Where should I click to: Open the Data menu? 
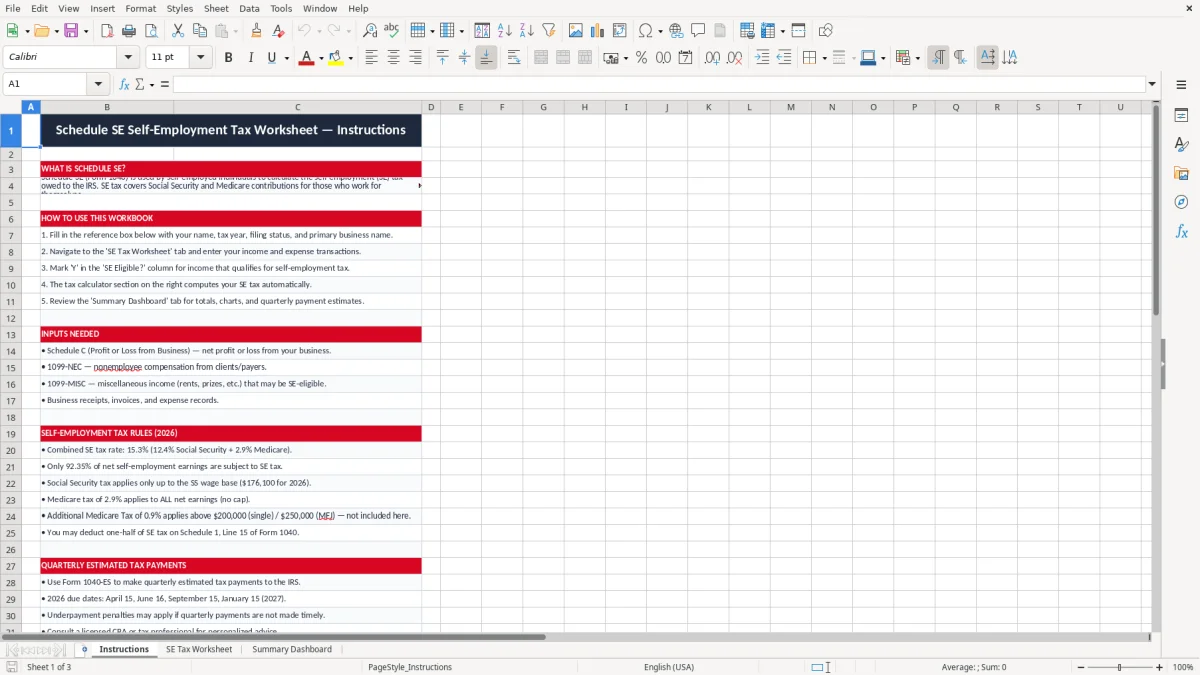pos(249,8)
